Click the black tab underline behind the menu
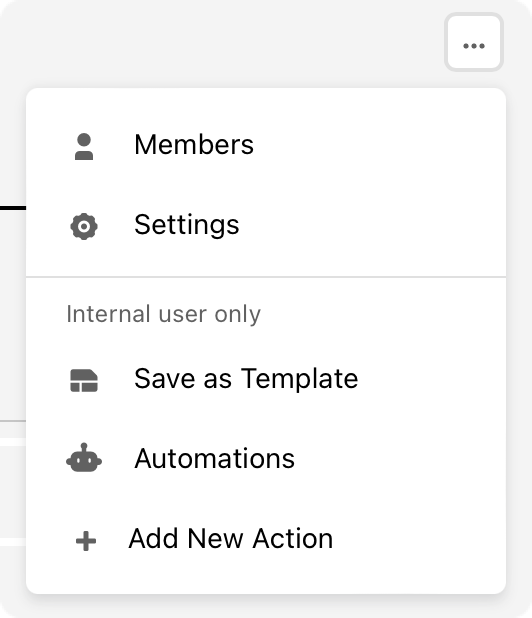 [x=13, y=208]
